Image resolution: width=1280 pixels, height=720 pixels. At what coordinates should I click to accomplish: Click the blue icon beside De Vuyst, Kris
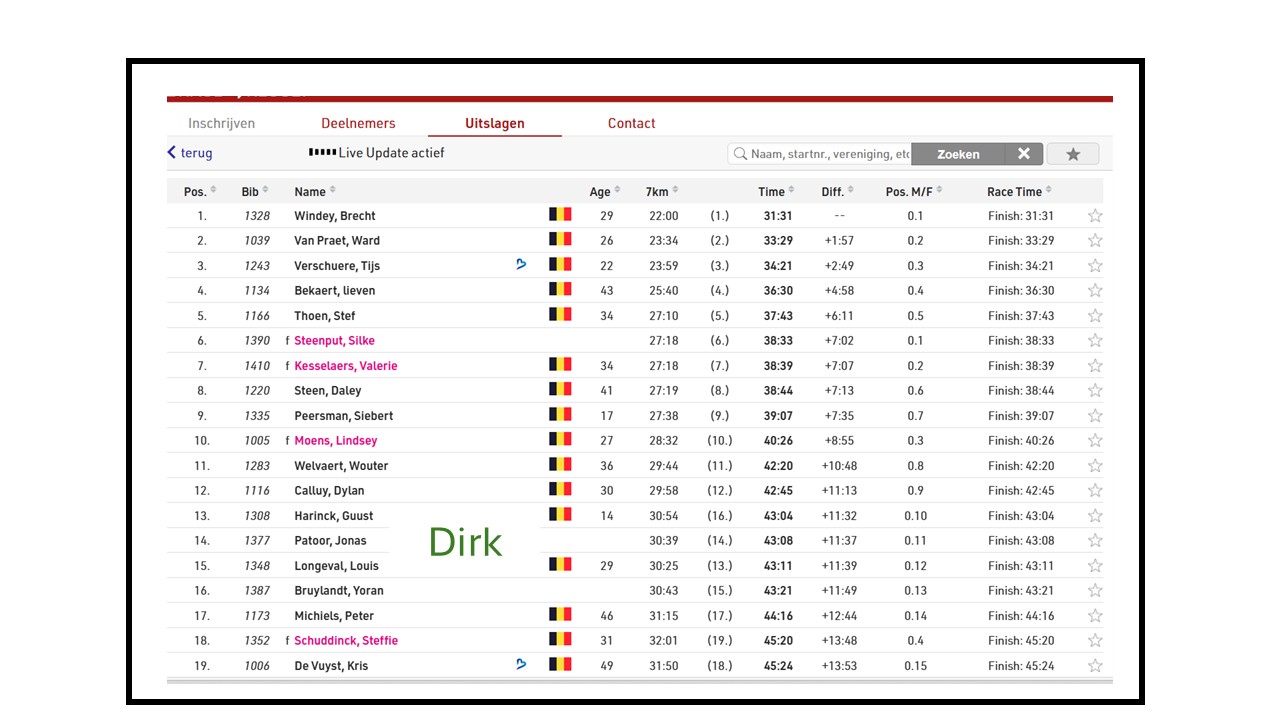pos(521,664)
